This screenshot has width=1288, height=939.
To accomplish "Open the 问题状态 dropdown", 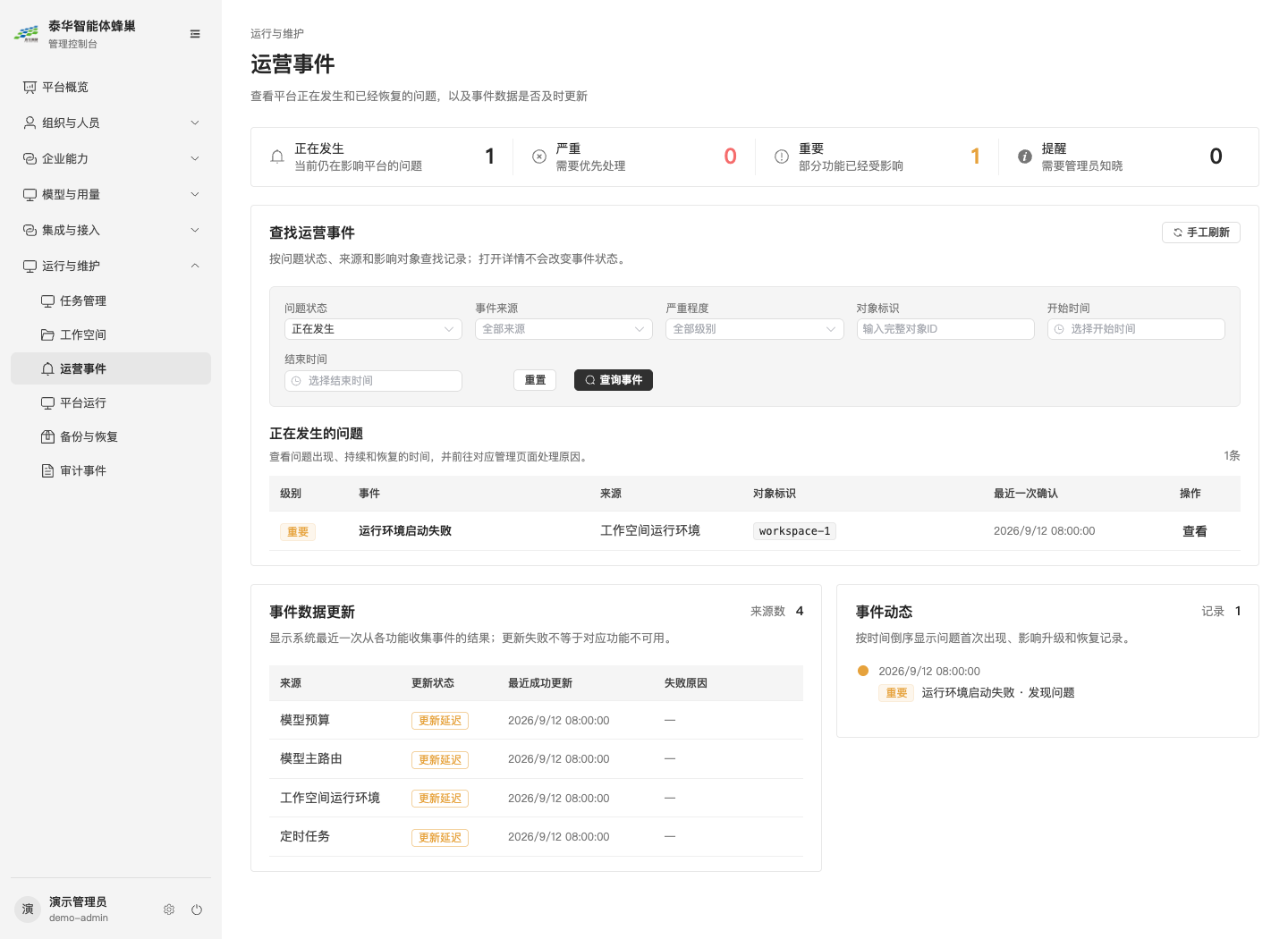I will click(373, 329).
